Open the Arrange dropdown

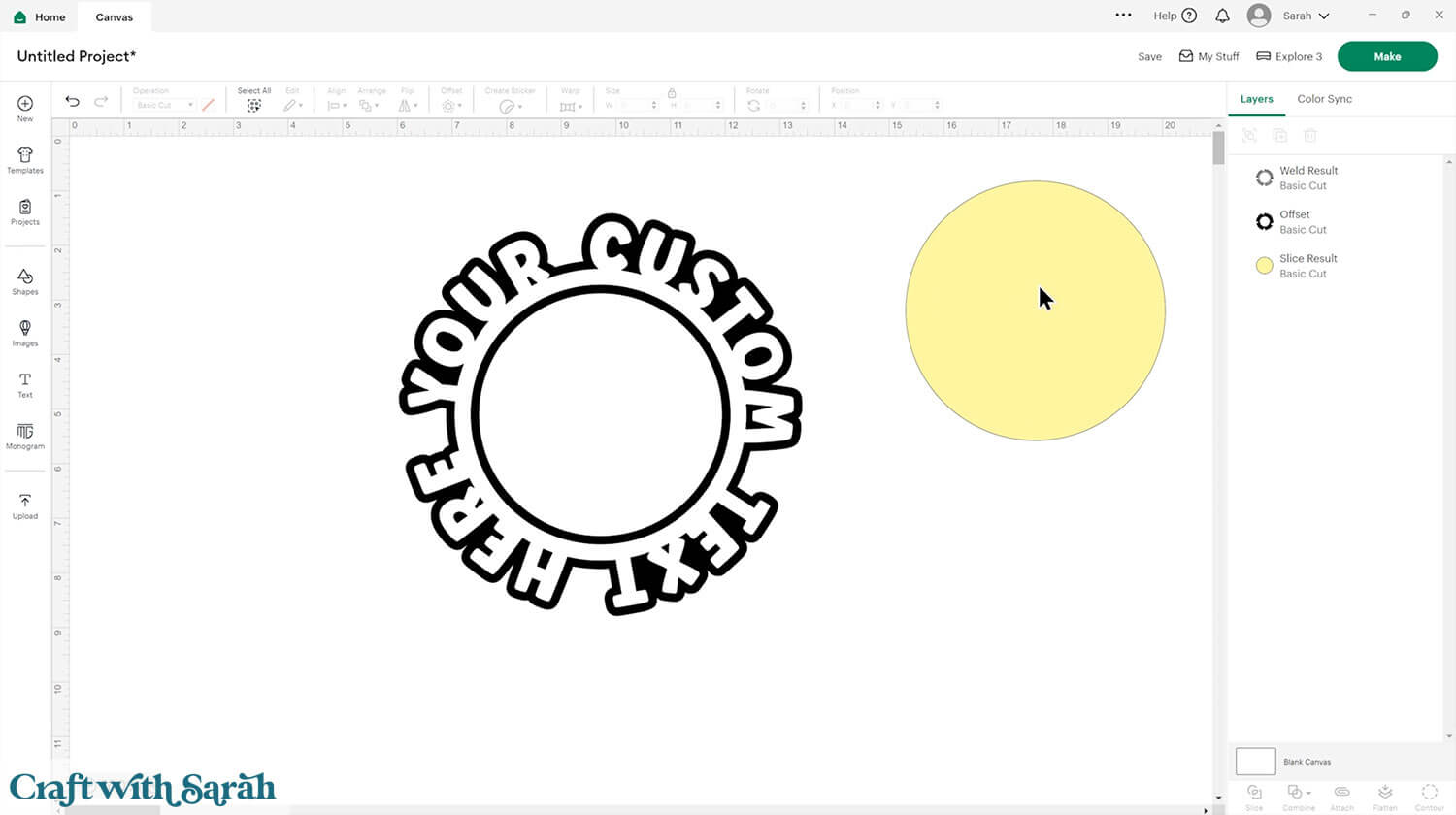pyautogui.click(x=370, y=105)
